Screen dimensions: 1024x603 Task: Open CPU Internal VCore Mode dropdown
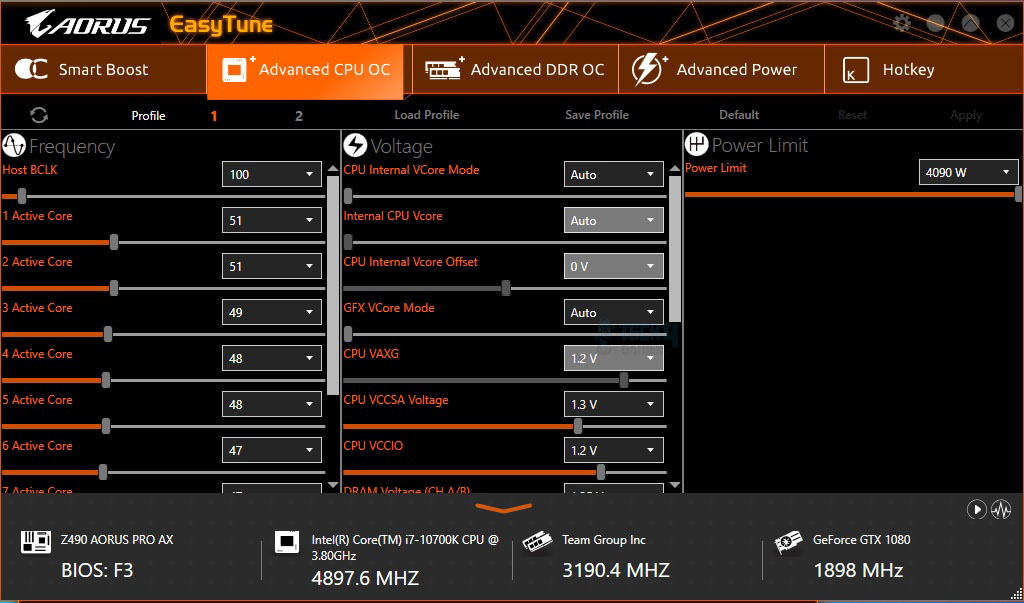[613, 174]
